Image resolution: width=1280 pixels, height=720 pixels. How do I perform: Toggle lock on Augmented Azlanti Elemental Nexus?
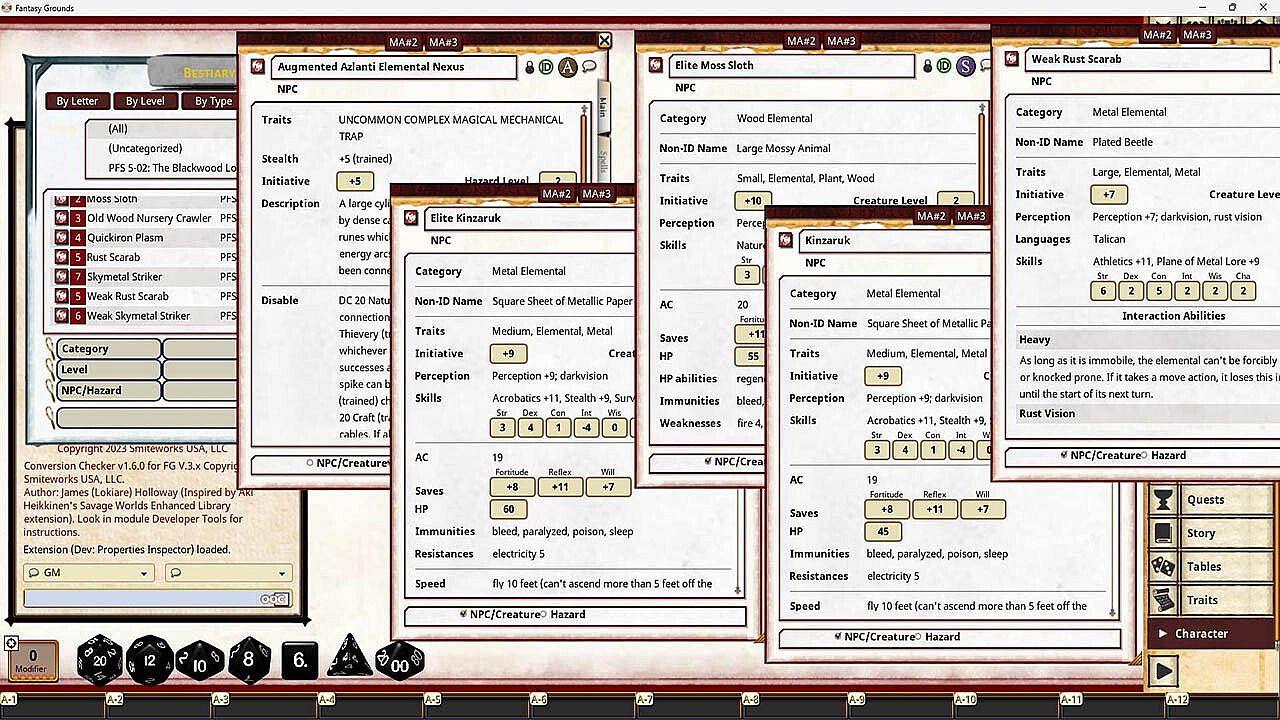(x=530, y=67)
